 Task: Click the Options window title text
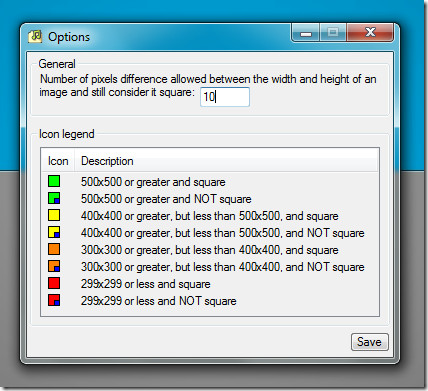(69, 37)
